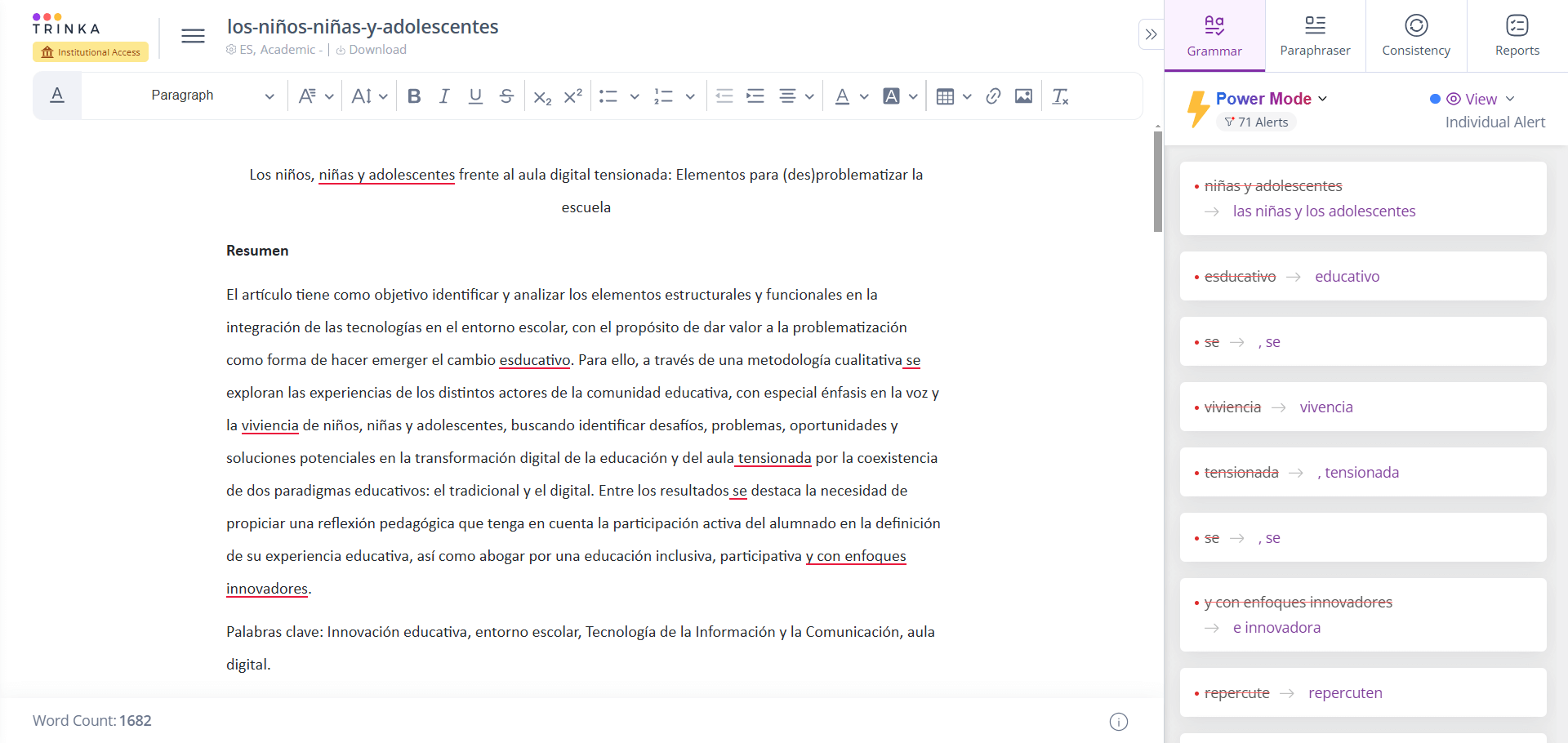This screenshot has height=743, width=1568.
Task: Toggle bold formatting
Action: tap(414, 96)
